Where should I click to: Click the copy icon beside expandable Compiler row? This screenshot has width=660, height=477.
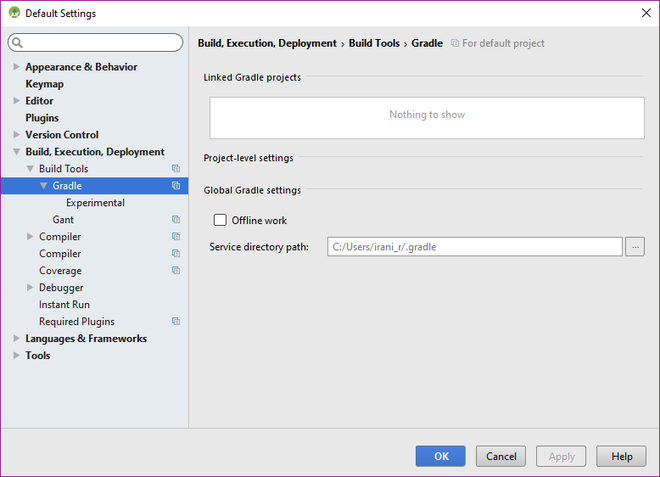click(x=176, y=236)
